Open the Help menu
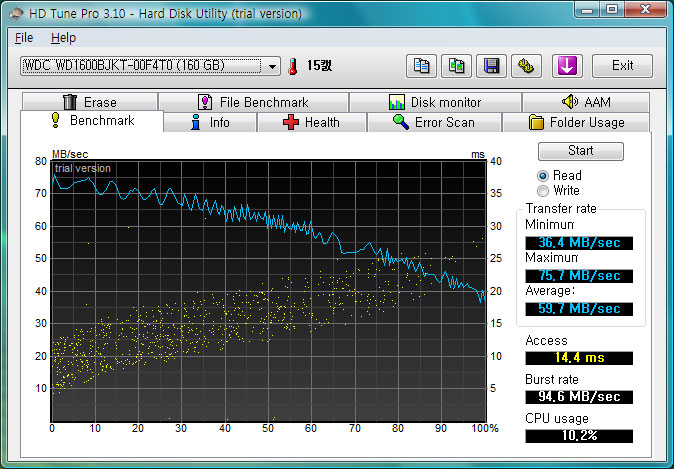 pyautogui.click(x=63, y=37)
